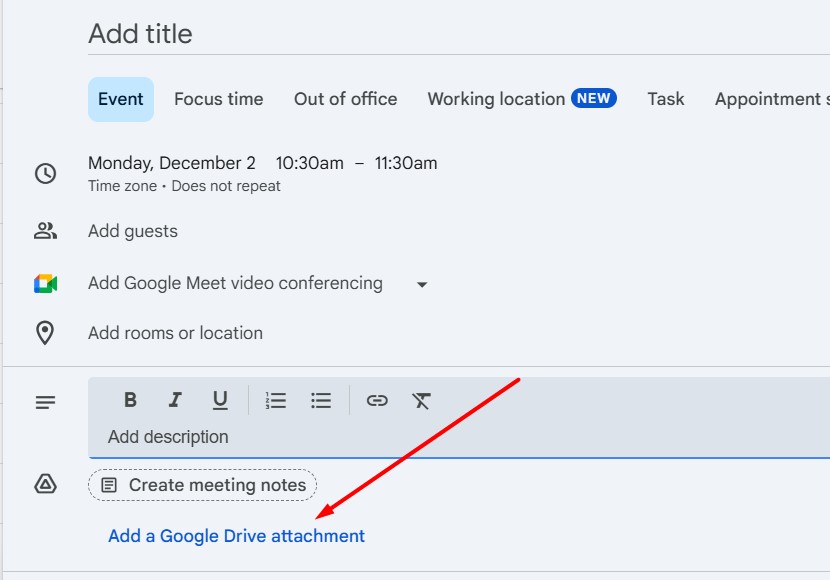Click the insert link icon
This screenshot has width=830, height=580.
click(x=377, y=400)
